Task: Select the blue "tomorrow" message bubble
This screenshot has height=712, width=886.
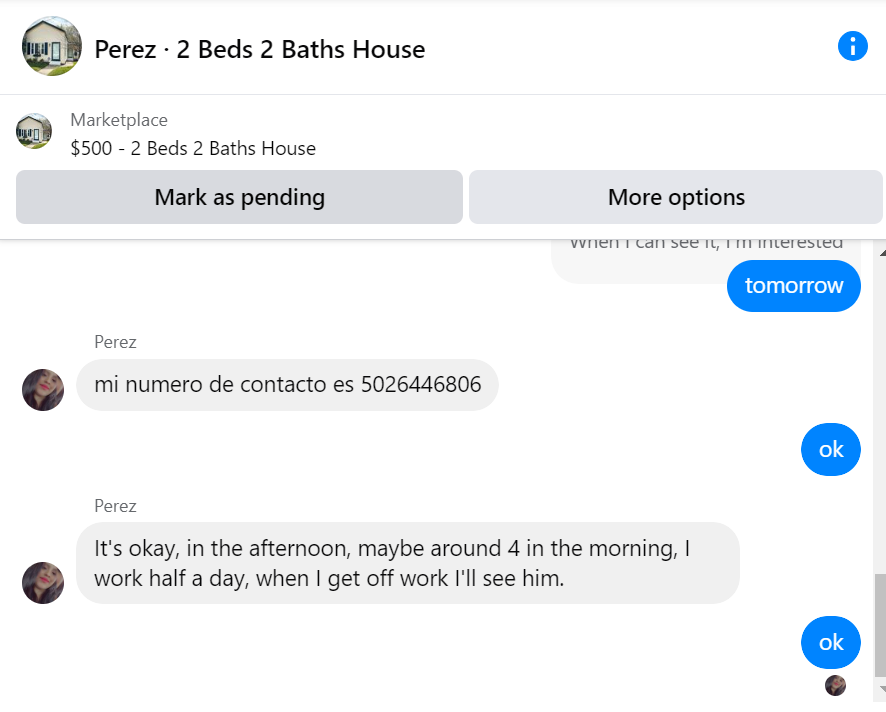Action: click(794, 286)
